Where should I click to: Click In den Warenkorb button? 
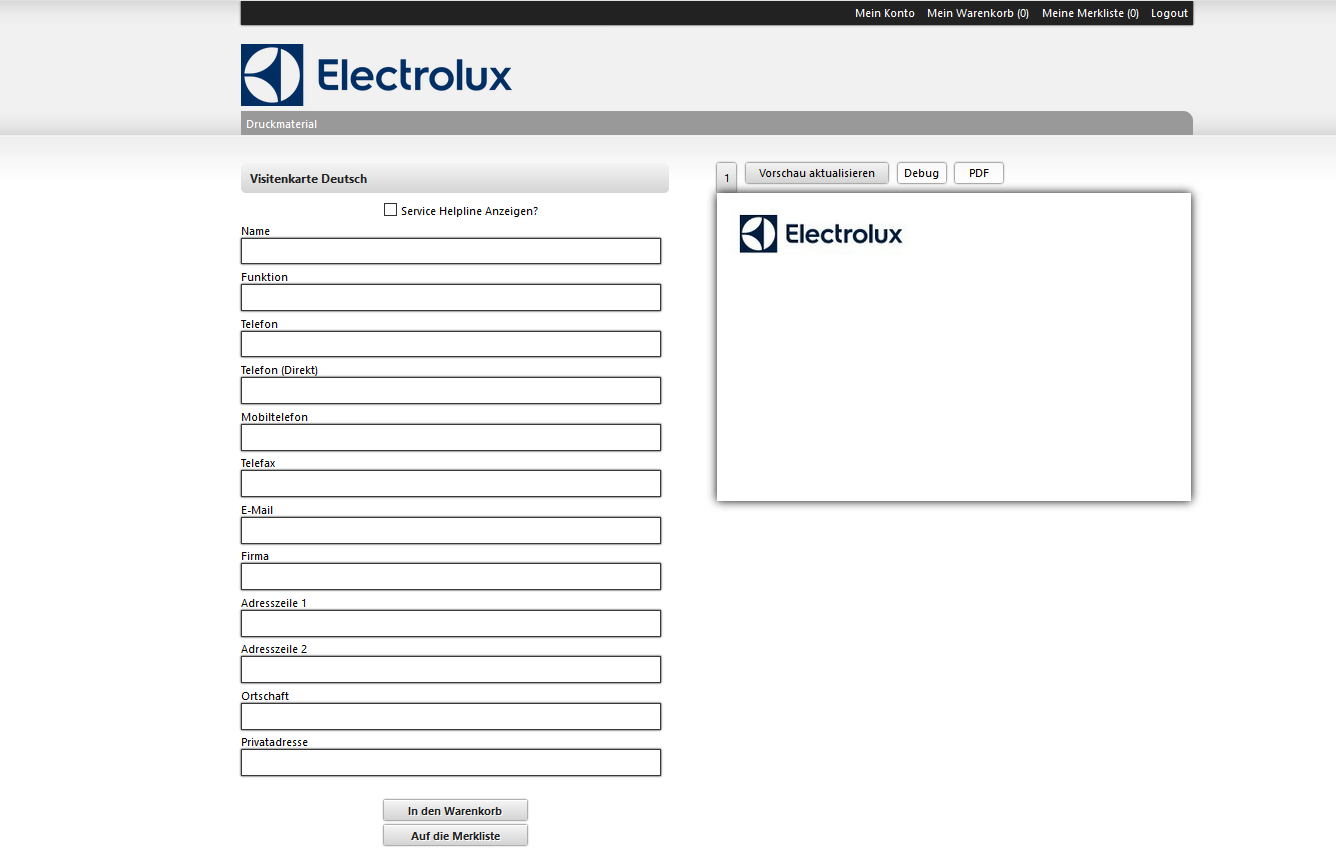455,810
